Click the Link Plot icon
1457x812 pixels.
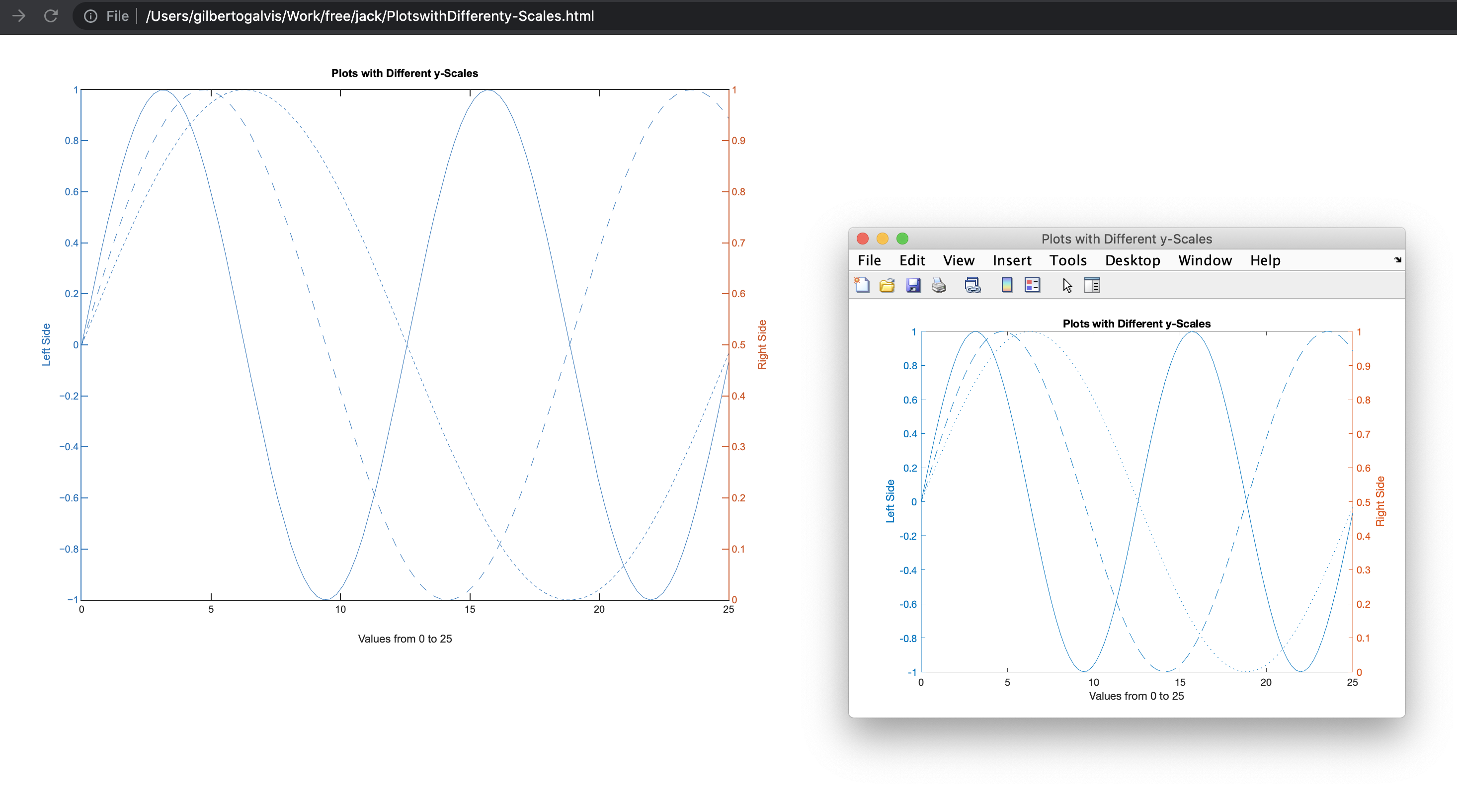pos(972,286)
